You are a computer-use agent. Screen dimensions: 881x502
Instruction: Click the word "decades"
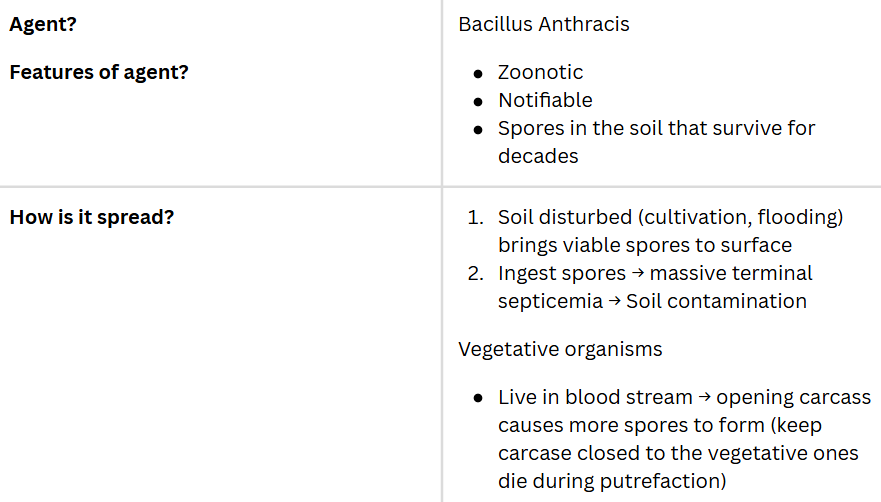[538, 156]
